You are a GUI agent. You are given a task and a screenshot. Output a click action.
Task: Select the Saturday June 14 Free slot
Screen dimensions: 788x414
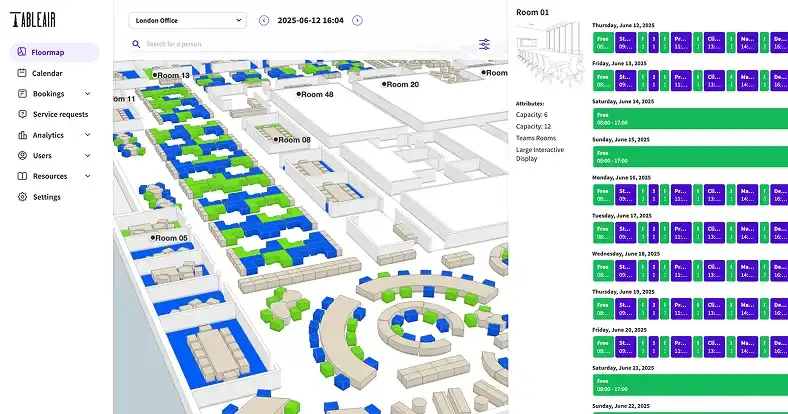689,116
